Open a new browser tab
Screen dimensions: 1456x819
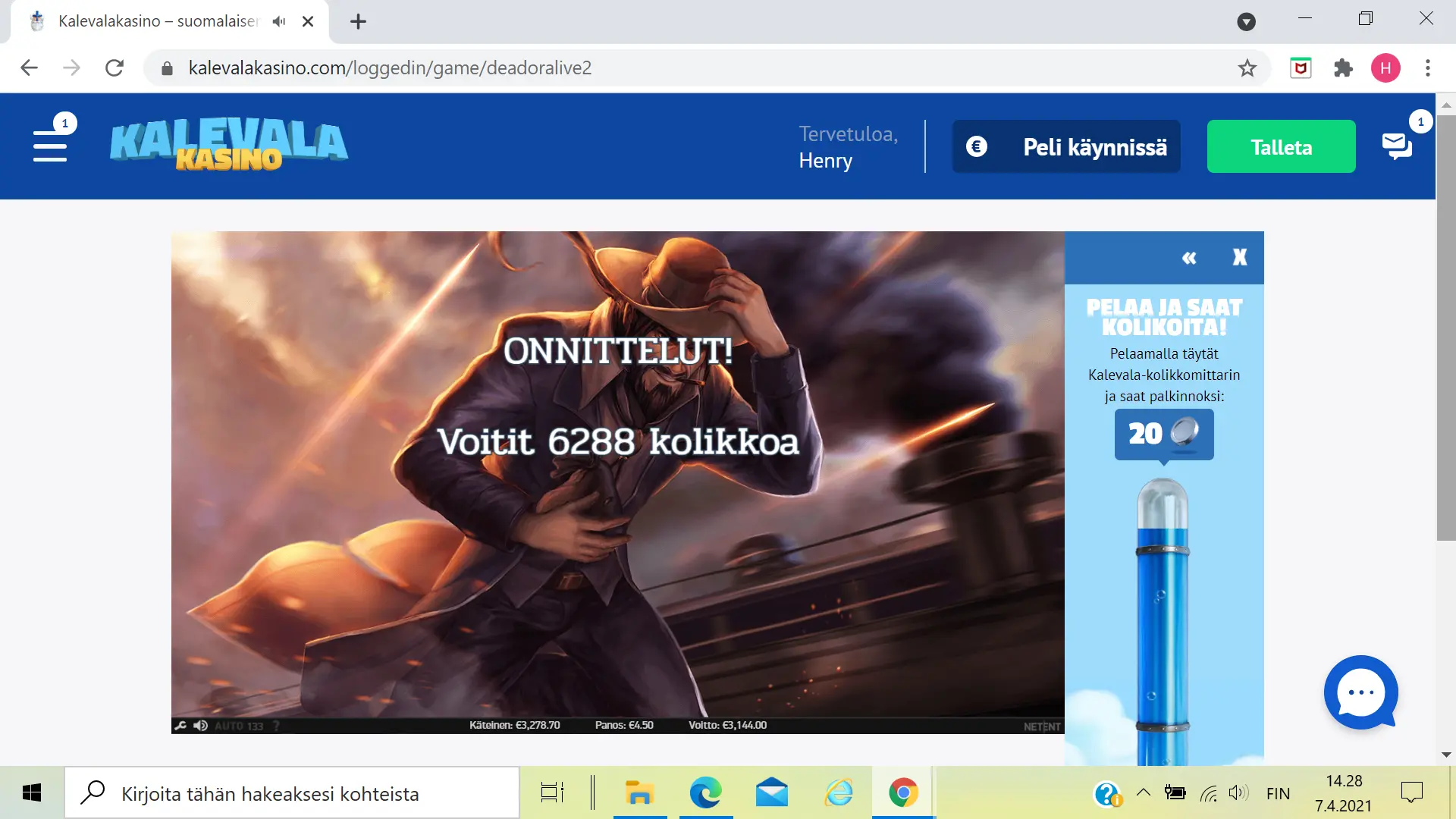coord(358,21)
